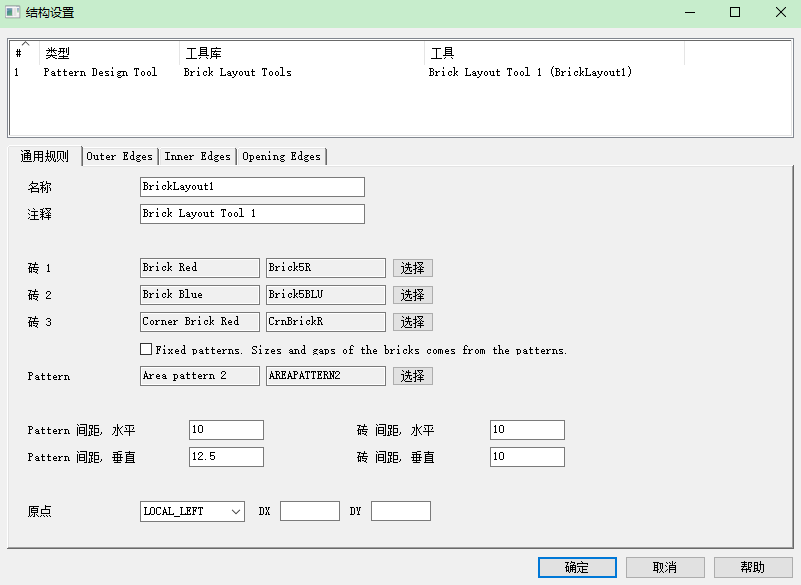801x585 pixels.
Task: Focus 砖 间距 垂直 value field
Action: tap(527, 457)
